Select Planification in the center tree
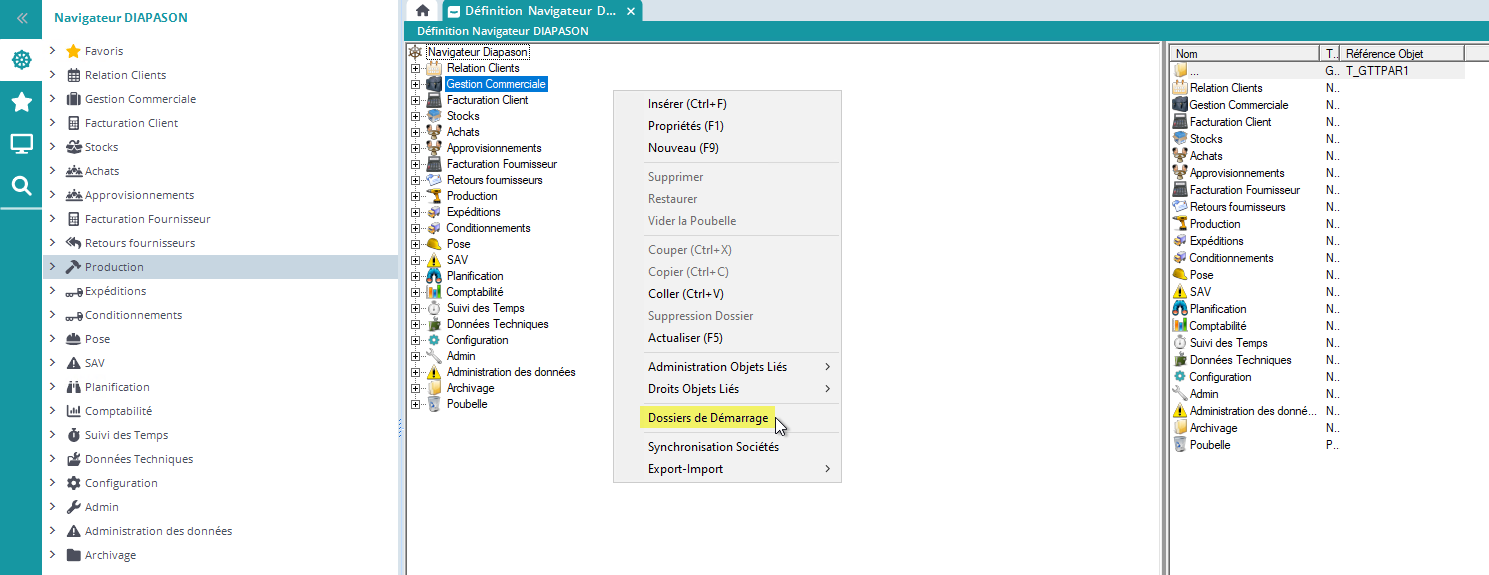Viewport: 1489px width, 575px height. 475,276
